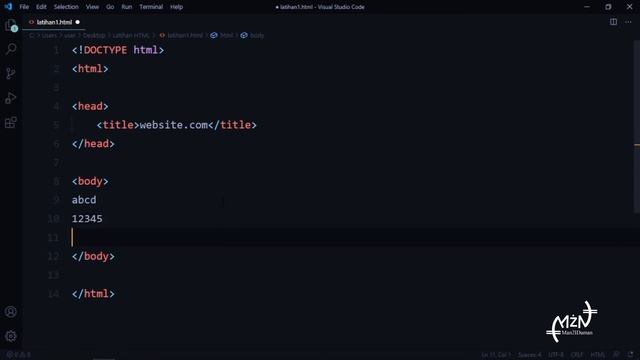Open the Explorer view in activity bar
Image resolution: width=640 pixels, height=360 pixels.
pyautogui.click(x=11, y=25)
